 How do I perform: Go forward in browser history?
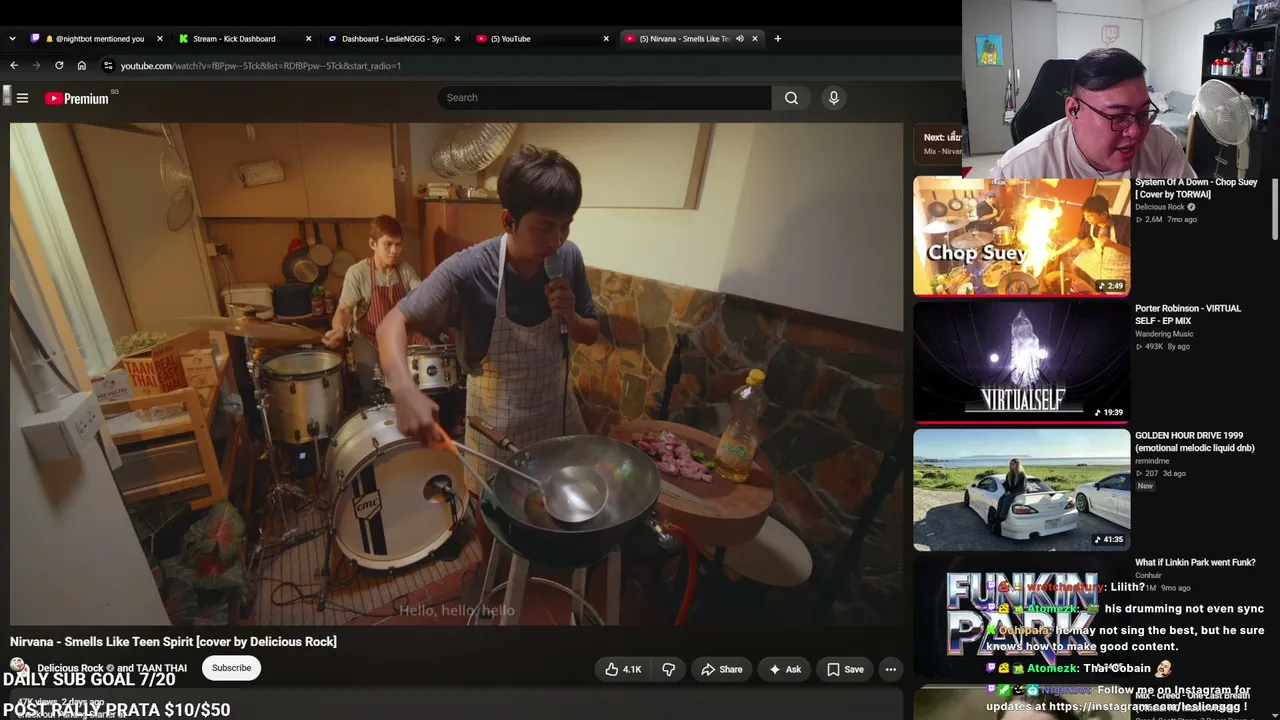click(37, 66)
